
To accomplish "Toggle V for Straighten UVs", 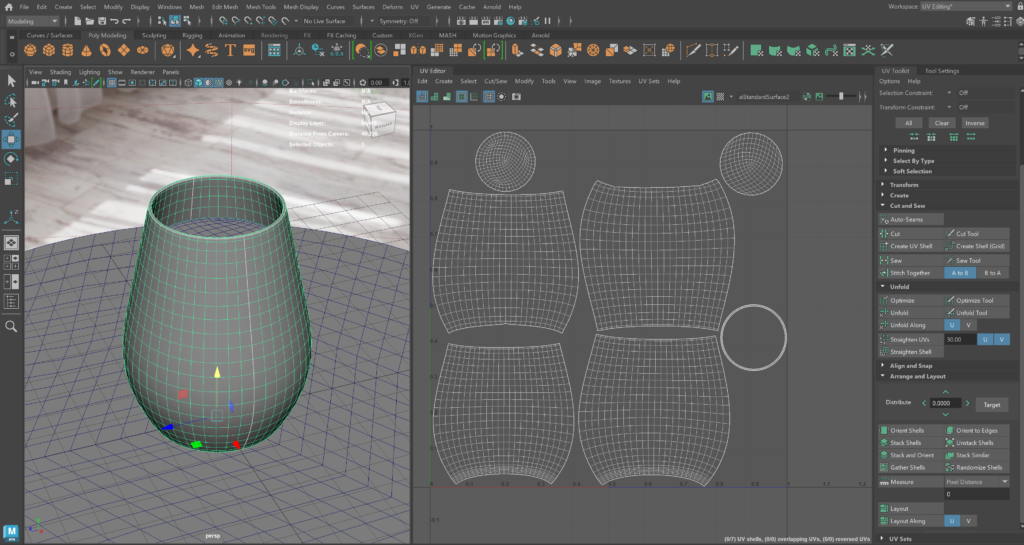I will pos(1001,339).
